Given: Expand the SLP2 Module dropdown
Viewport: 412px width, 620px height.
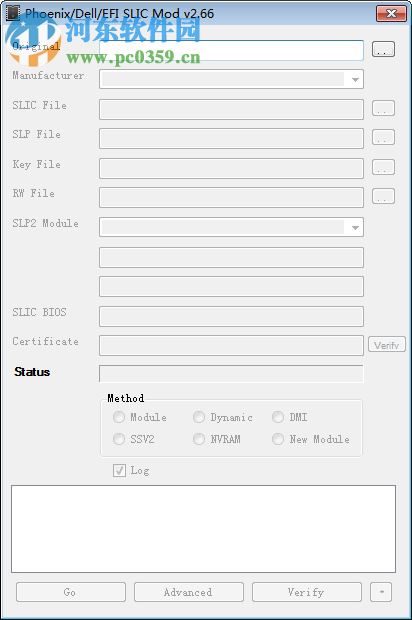Looking at the screenshot, I should (x=355, y=227).
